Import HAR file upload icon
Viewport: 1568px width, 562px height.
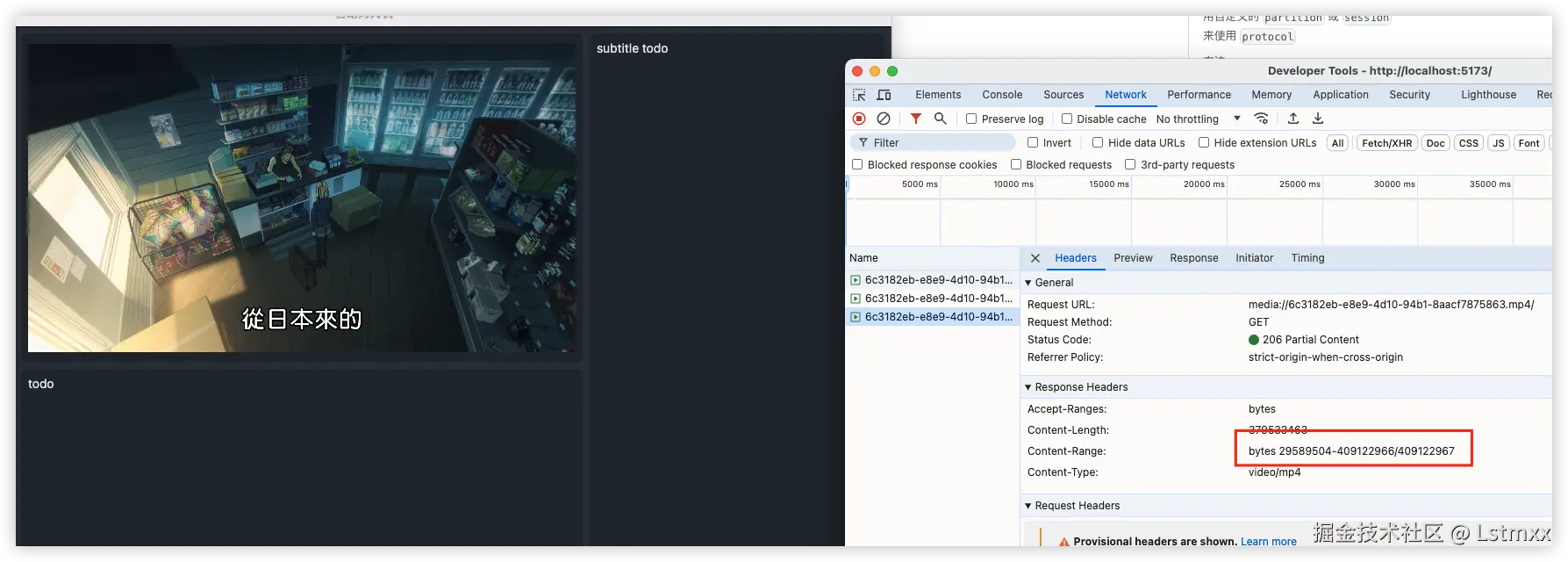(x=1293, y=119)
